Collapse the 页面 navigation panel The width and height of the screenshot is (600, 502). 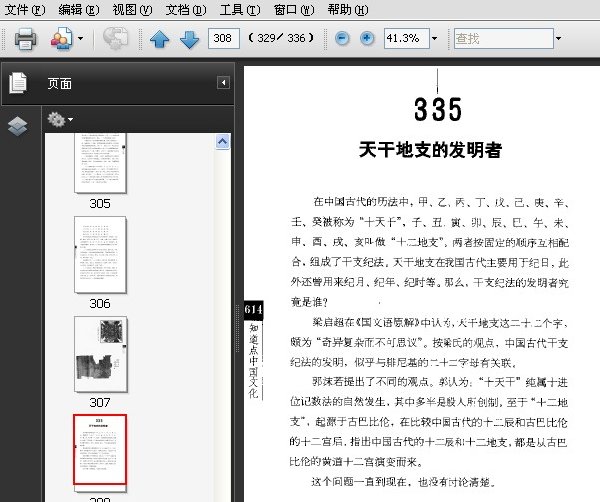223,83
